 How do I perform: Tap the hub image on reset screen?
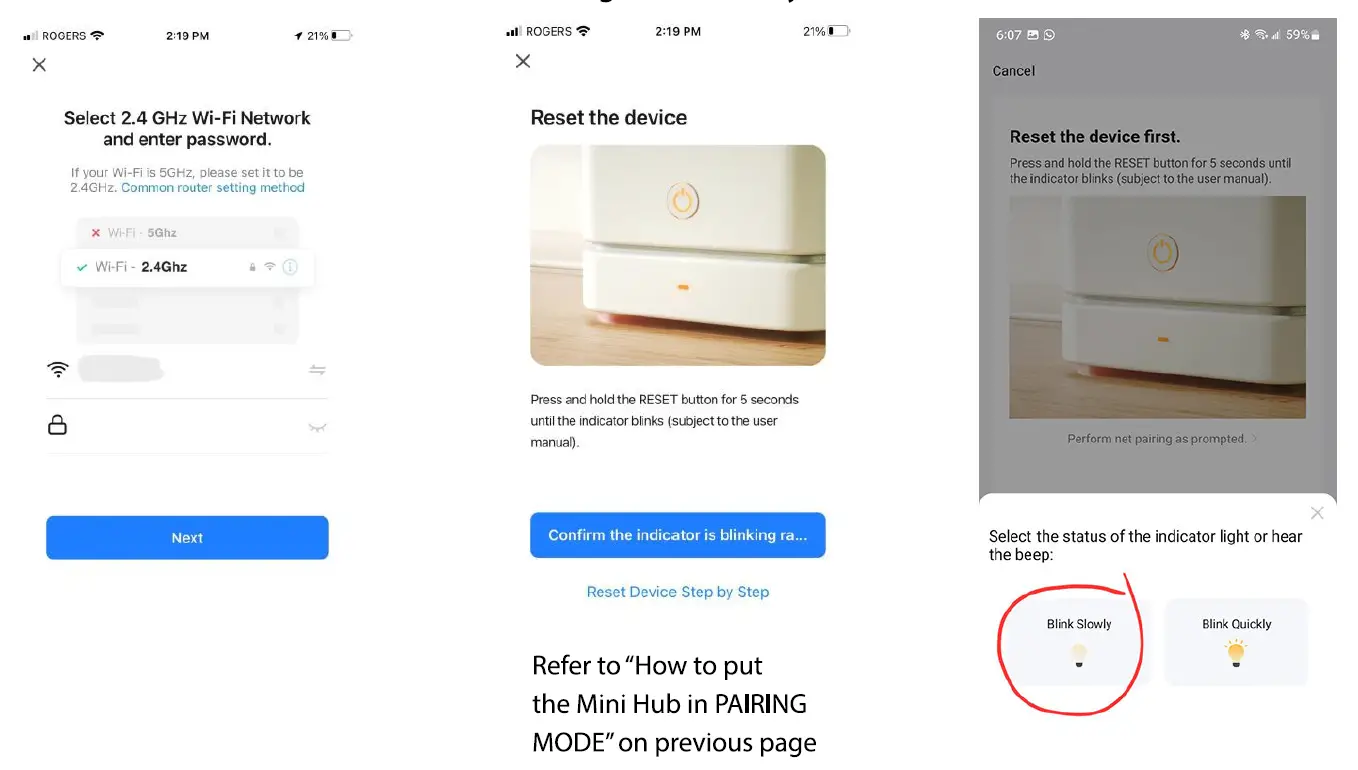coord(678,255)
